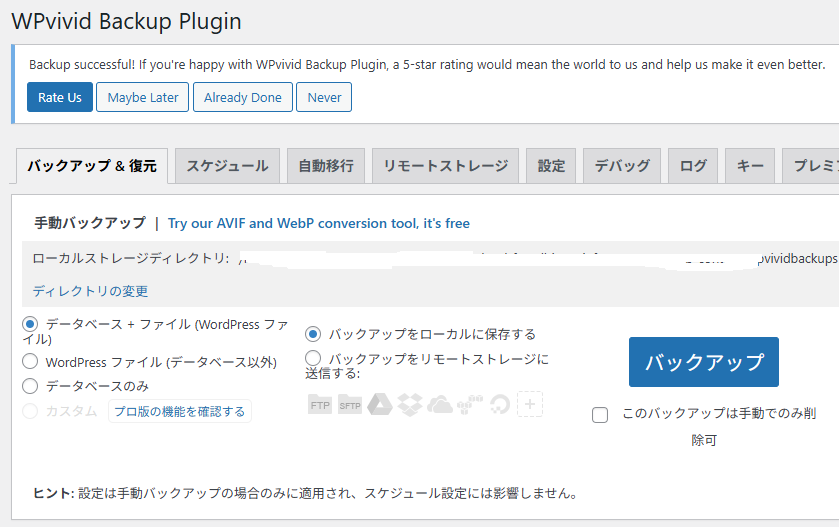Screen dimensions: 839x527
Task: Choose the OneDrive cloud icon
Action: [x=440, y=405]
